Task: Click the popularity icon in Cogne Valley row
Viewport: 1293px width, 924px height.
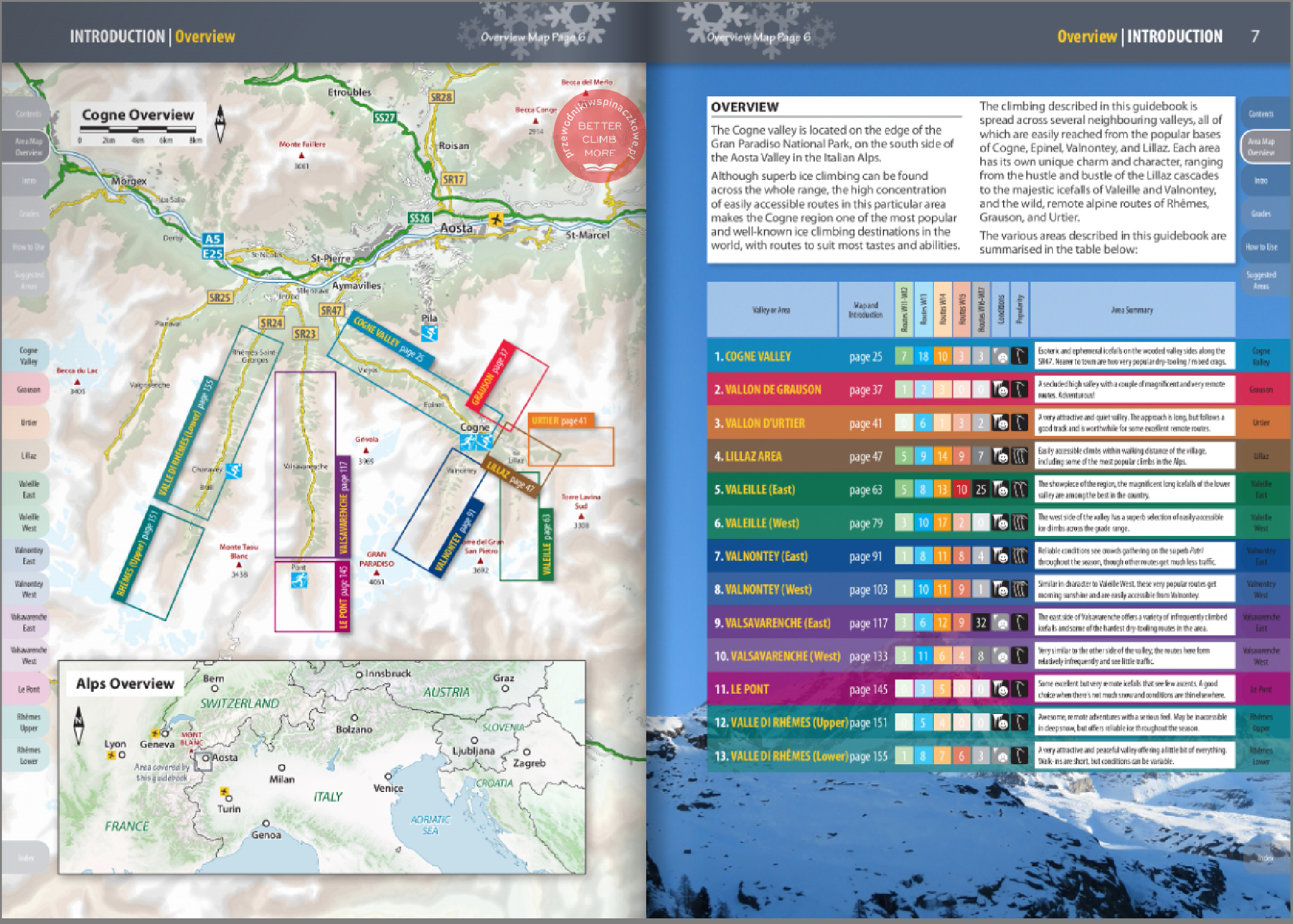Action: point(1019,357)
